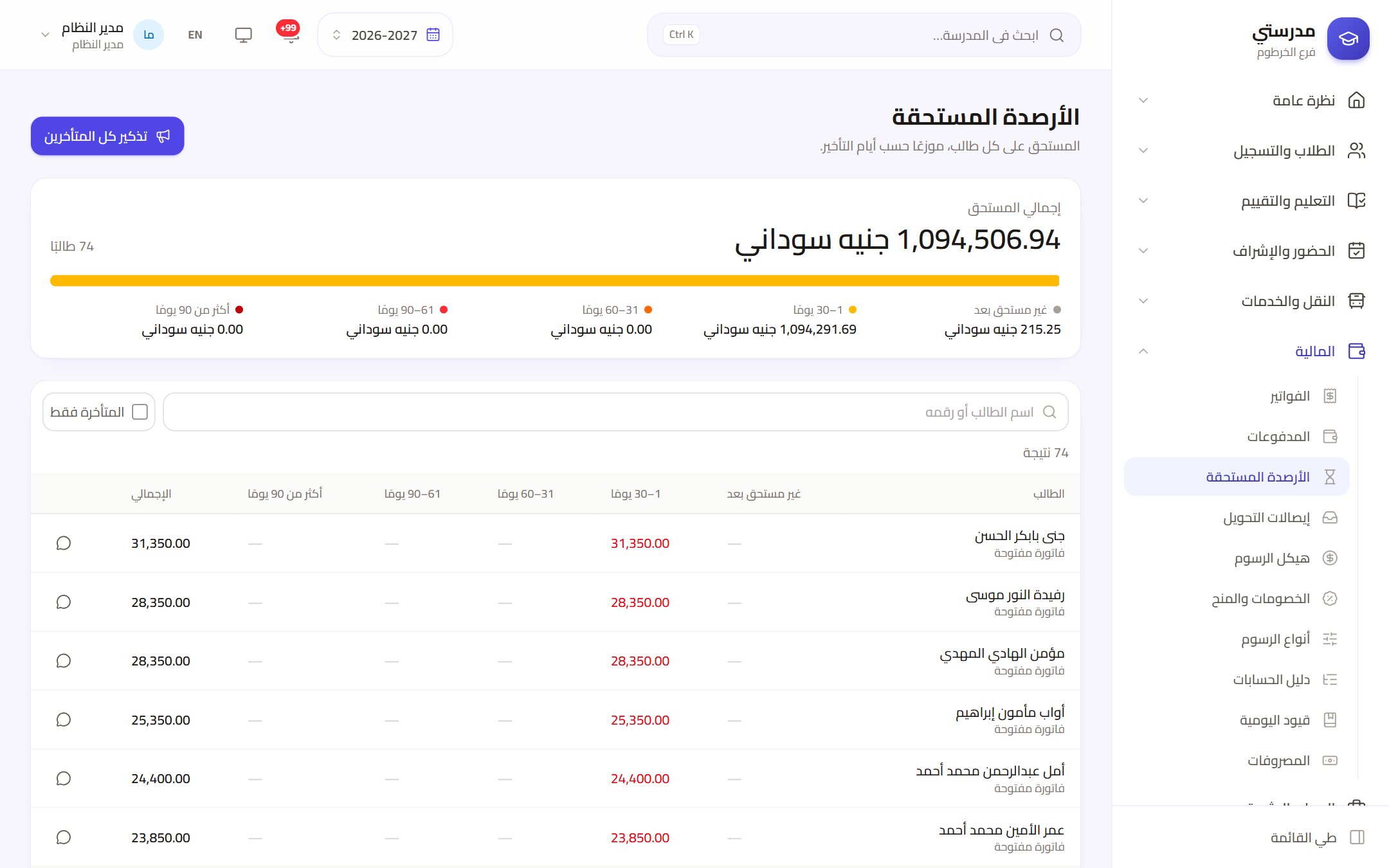Open the مدير النظام user menu chevron
Screen dimensions: 1389x868
[45, 35]
